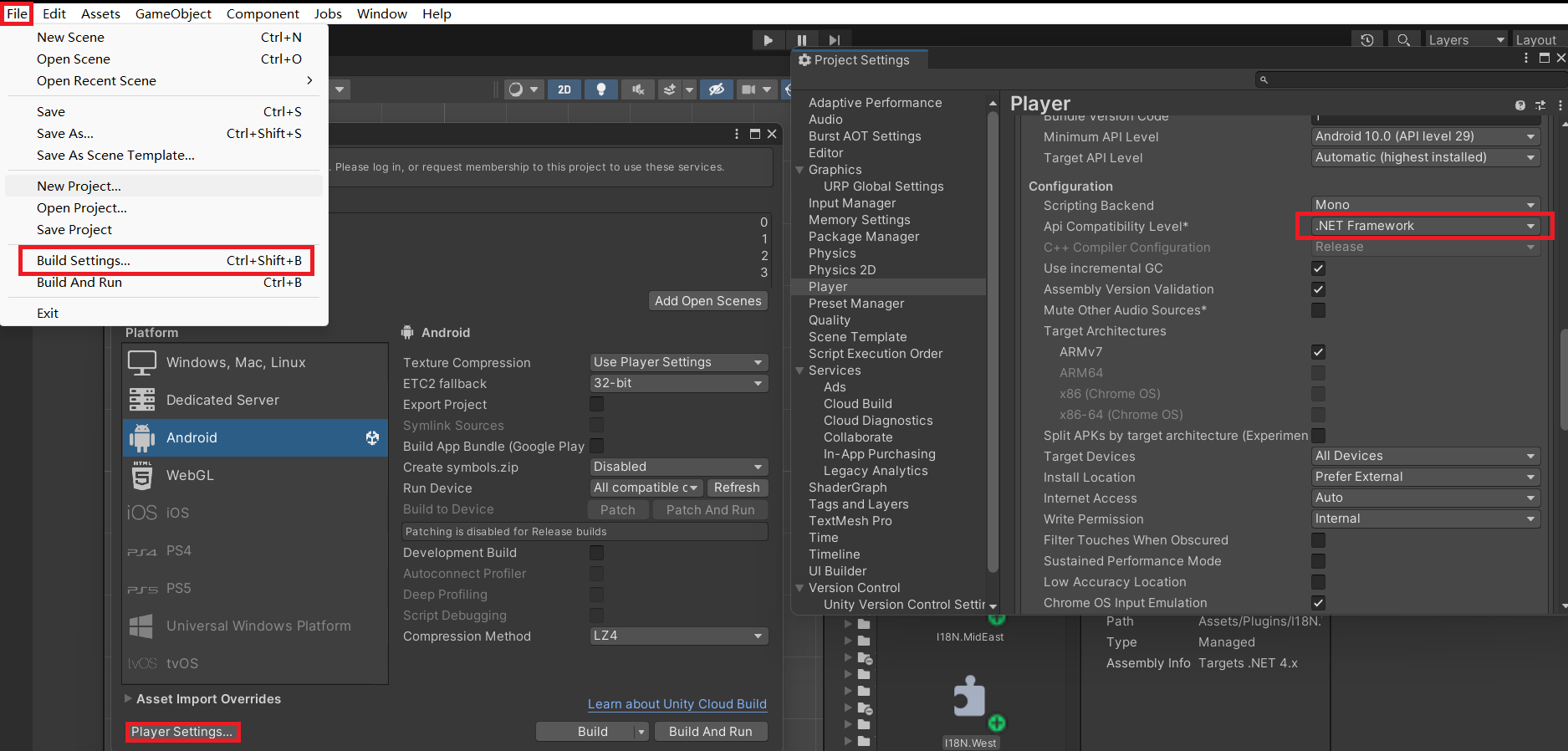Viewport: 1568px width, 751px height.
Task: Enable Sustained Performance Mode checkbox
Action: tap(1319, 561)
